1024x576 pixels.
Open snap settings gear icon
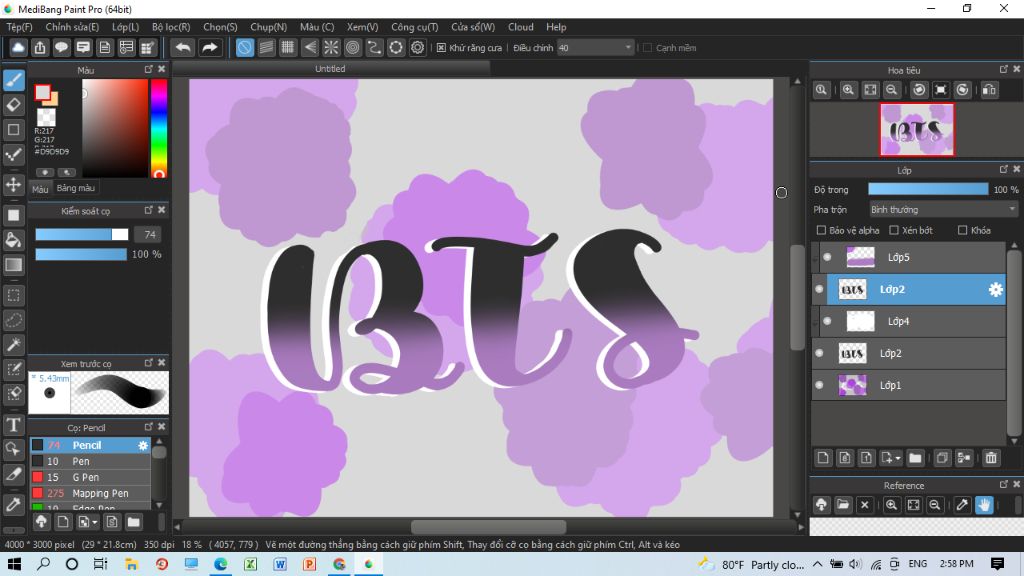pos(417,48)
